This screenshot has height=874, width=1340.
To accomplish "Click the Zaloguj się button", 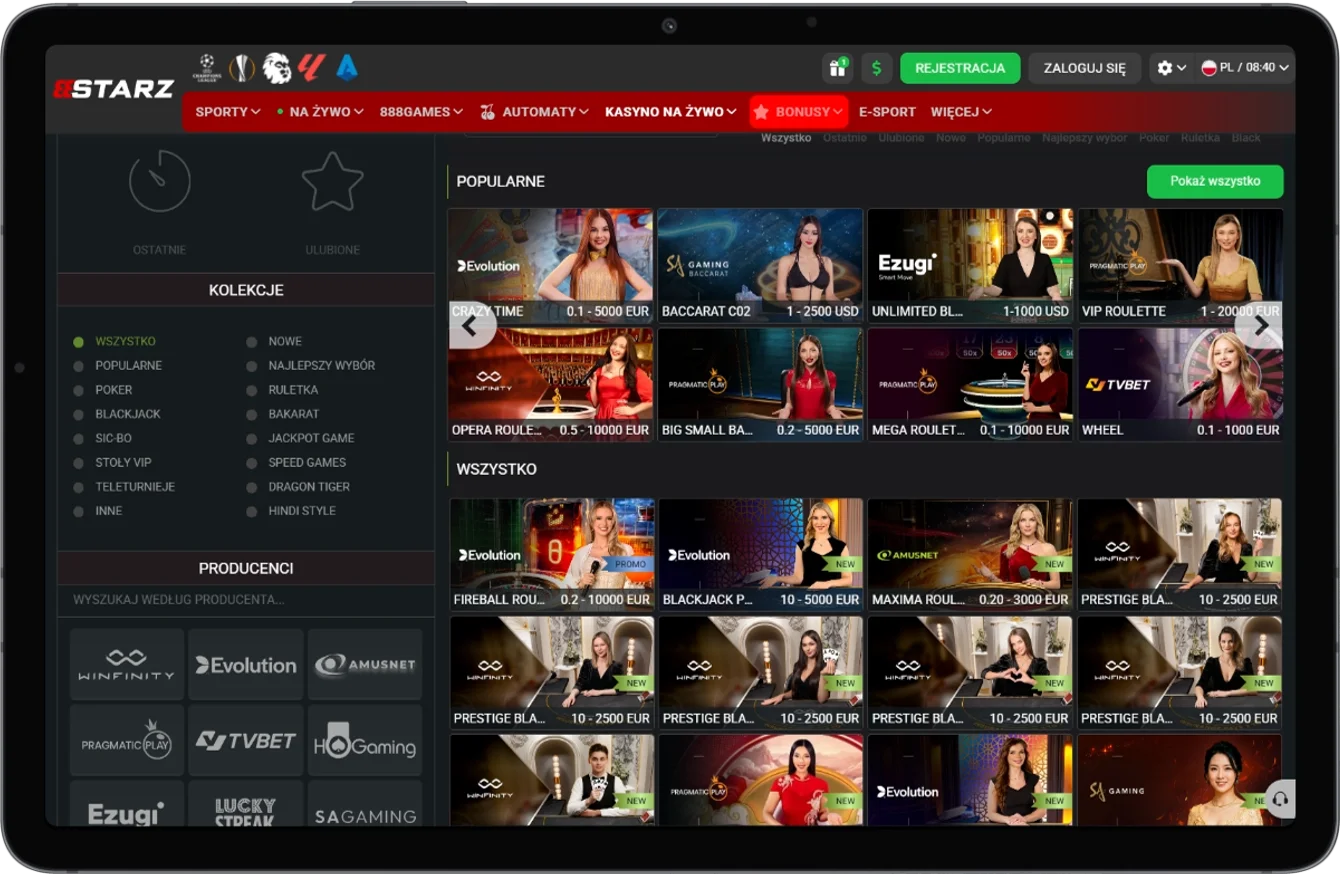I will pos(1084,68).
